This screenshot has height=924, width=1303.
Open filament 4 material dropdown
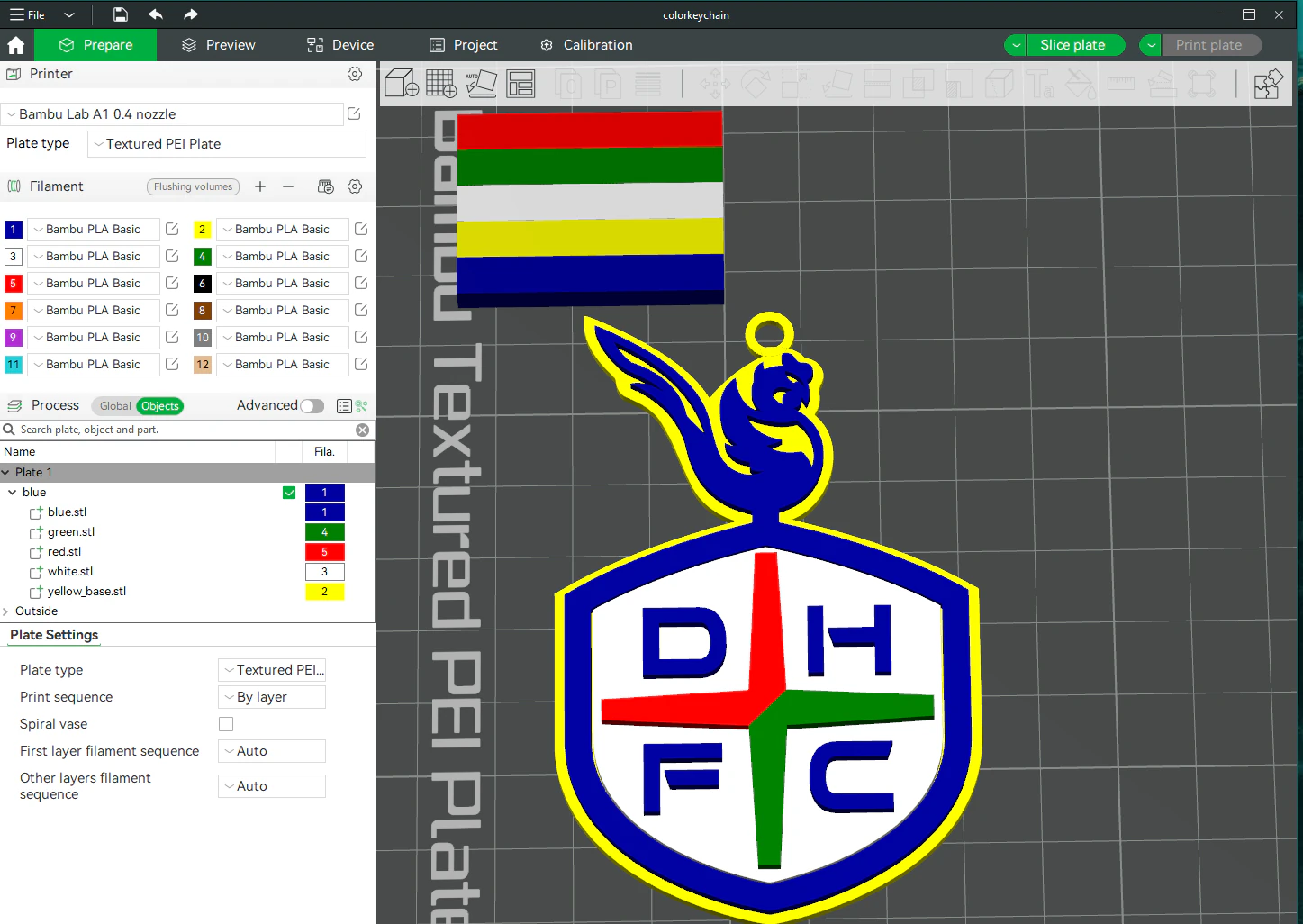(x=283, y=256)
